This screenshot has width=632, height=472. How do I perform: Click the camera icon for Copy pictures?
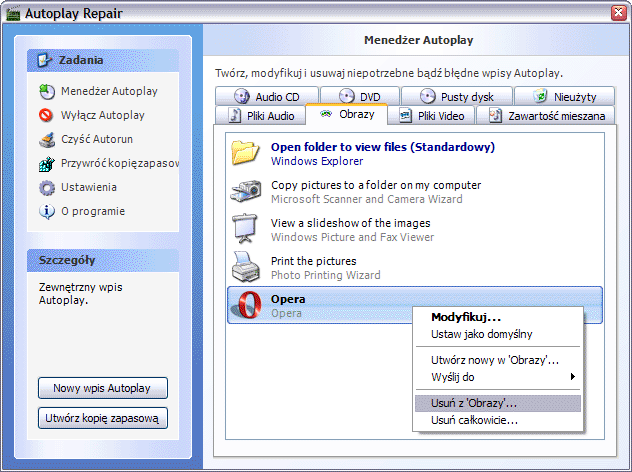coord(246,191)
